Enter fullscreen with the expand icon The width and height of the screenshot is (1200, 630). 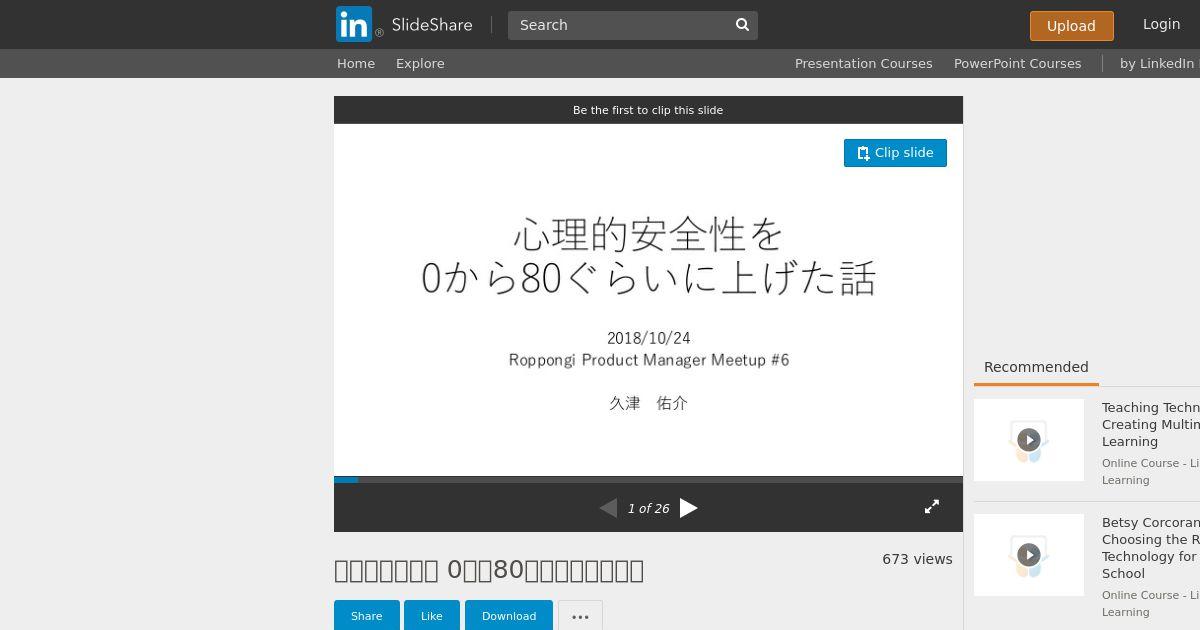pyautogui.click(x=932, y=507)
